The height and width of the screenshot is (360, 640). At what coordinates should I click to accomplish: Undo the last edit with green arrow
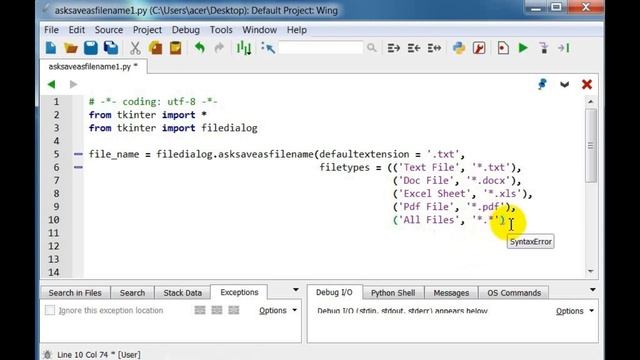[200, 48]
